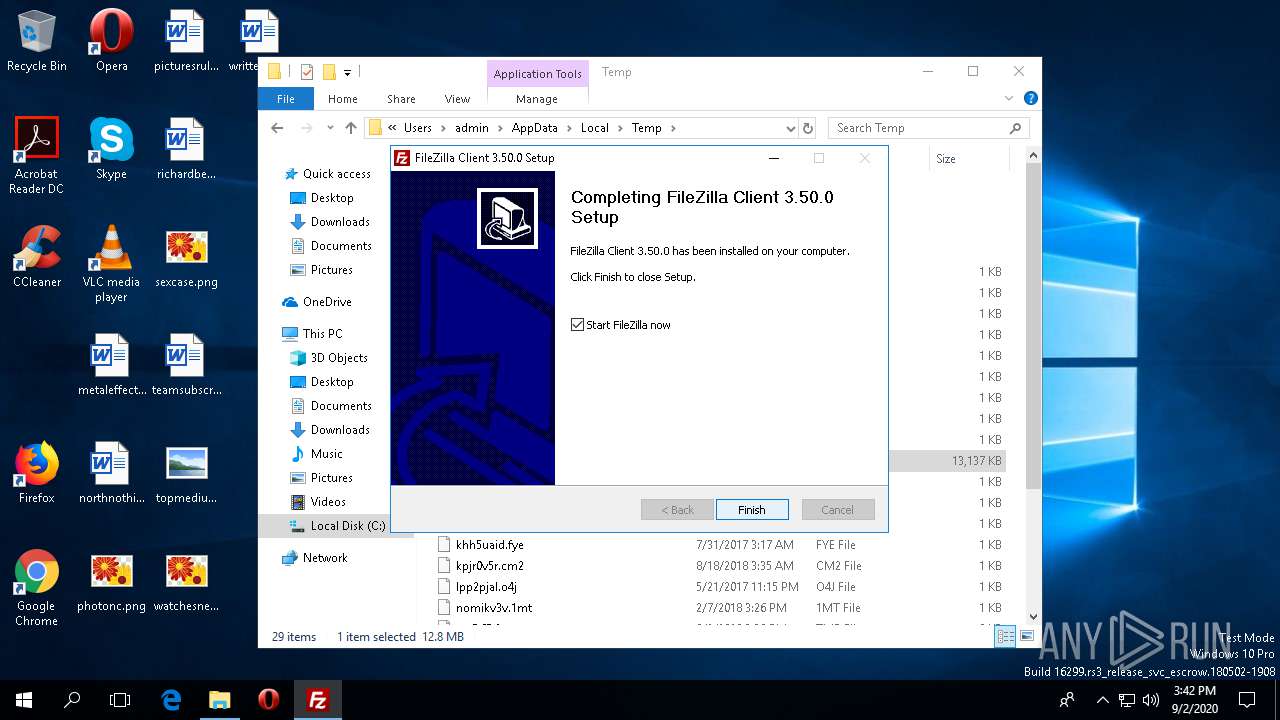Viewport: 1280px width, 720px height.
Task: Launch Skype desktop shortcut
Action: [x=111, y=149]
